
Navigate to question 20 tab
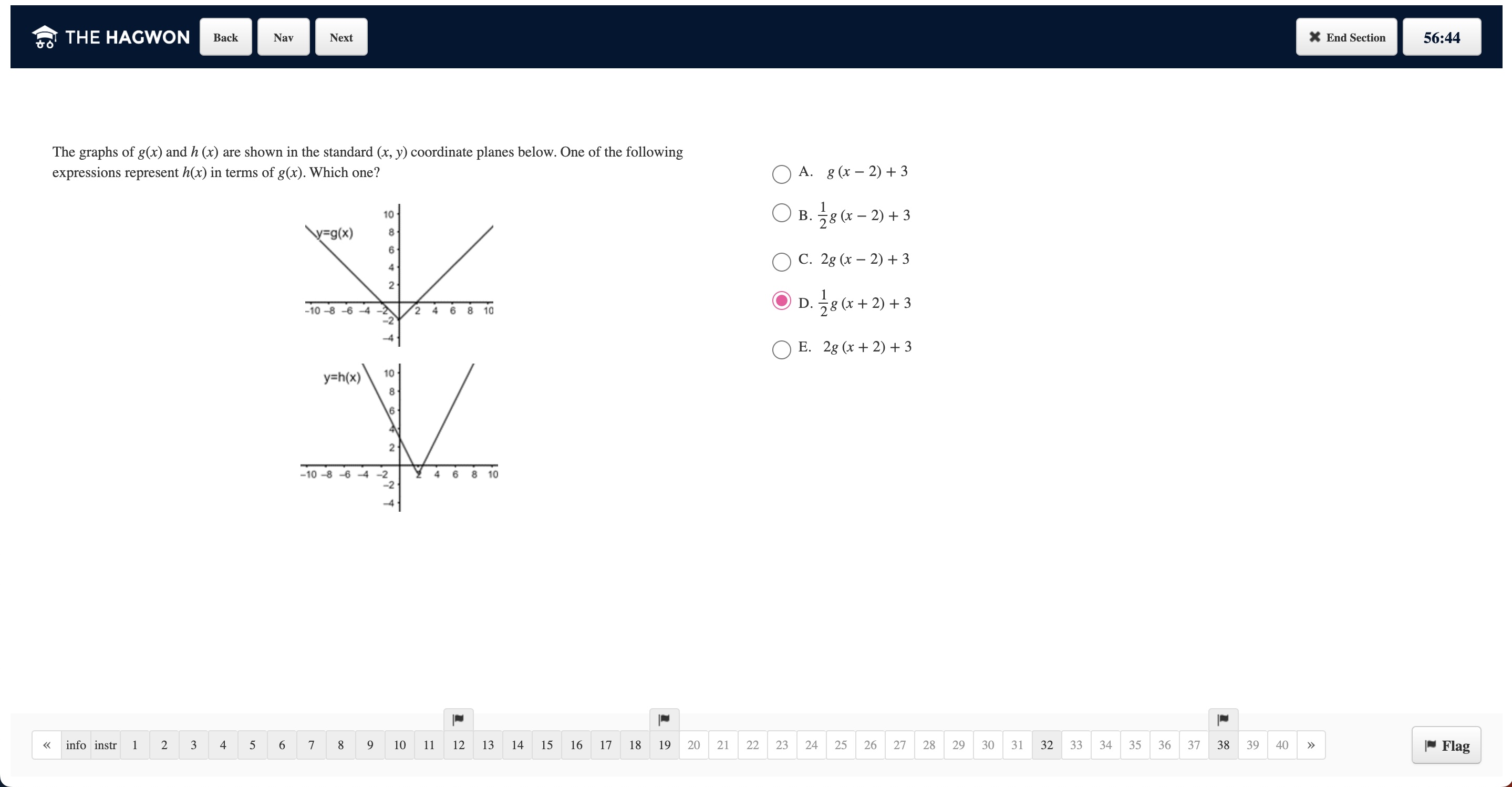click(x=693, y=745)
